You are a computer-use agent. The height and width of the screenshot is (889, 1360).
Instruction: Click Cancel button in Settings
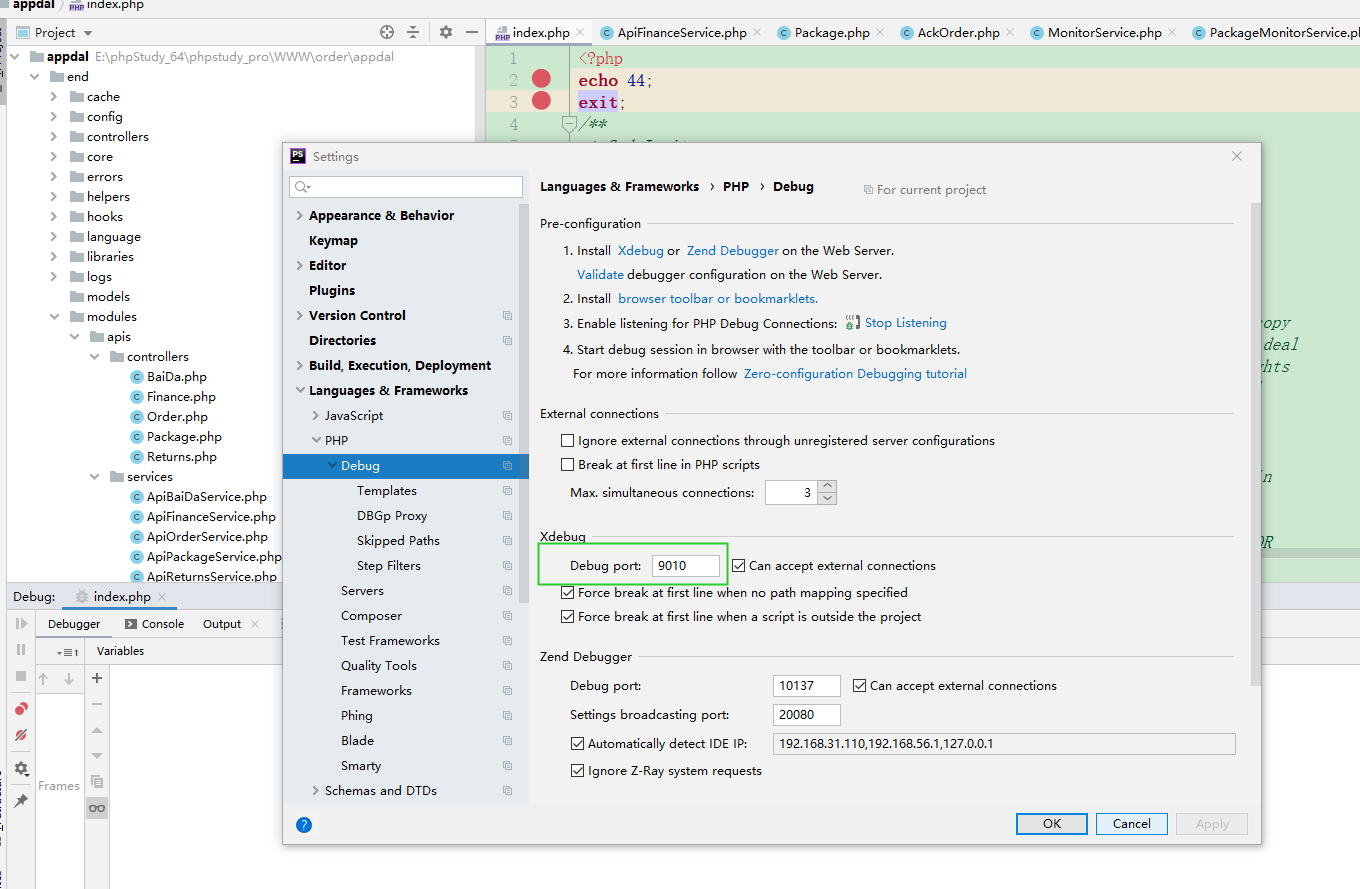[1131, 824]
